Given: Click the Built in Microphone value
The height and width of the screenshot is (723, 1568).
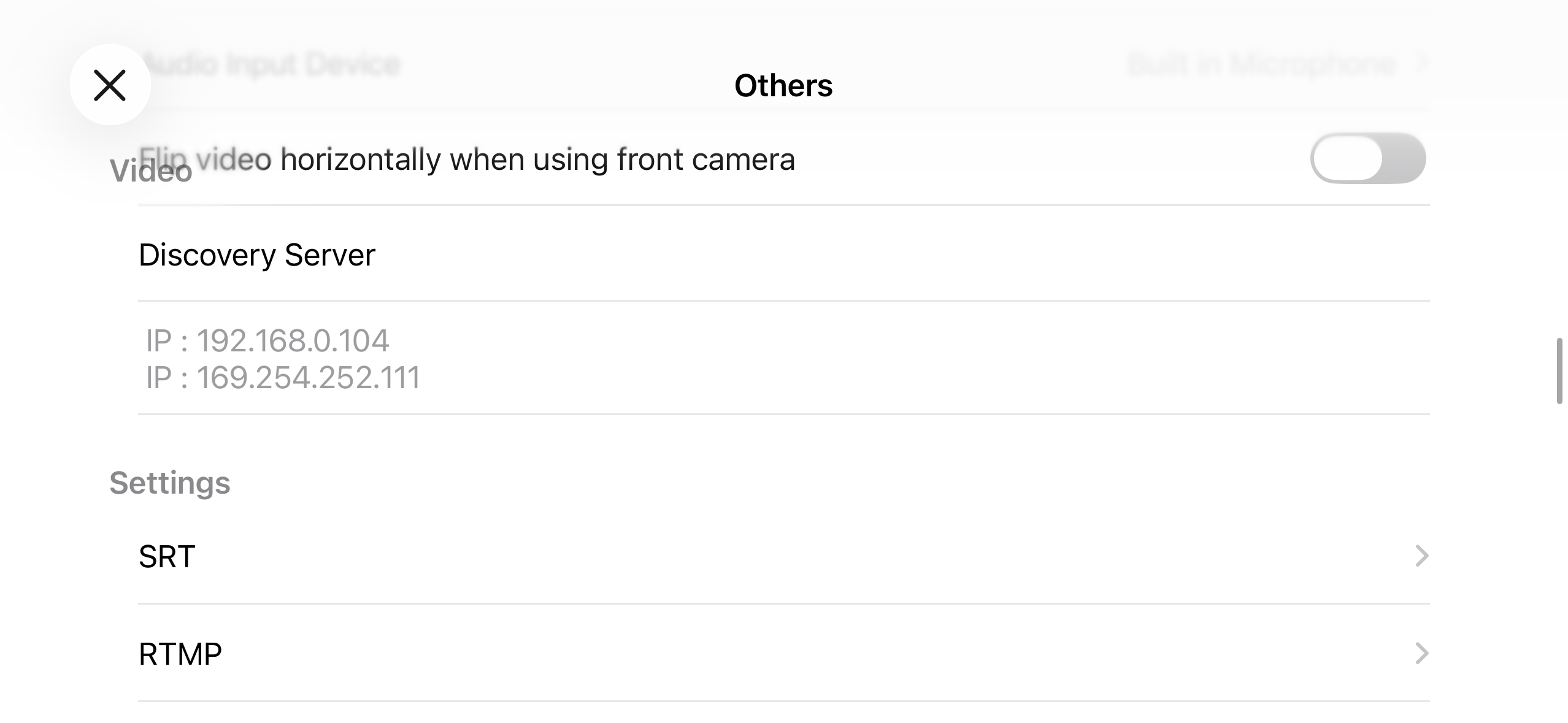Looking at the screenshot, I should click(1261, 64).
